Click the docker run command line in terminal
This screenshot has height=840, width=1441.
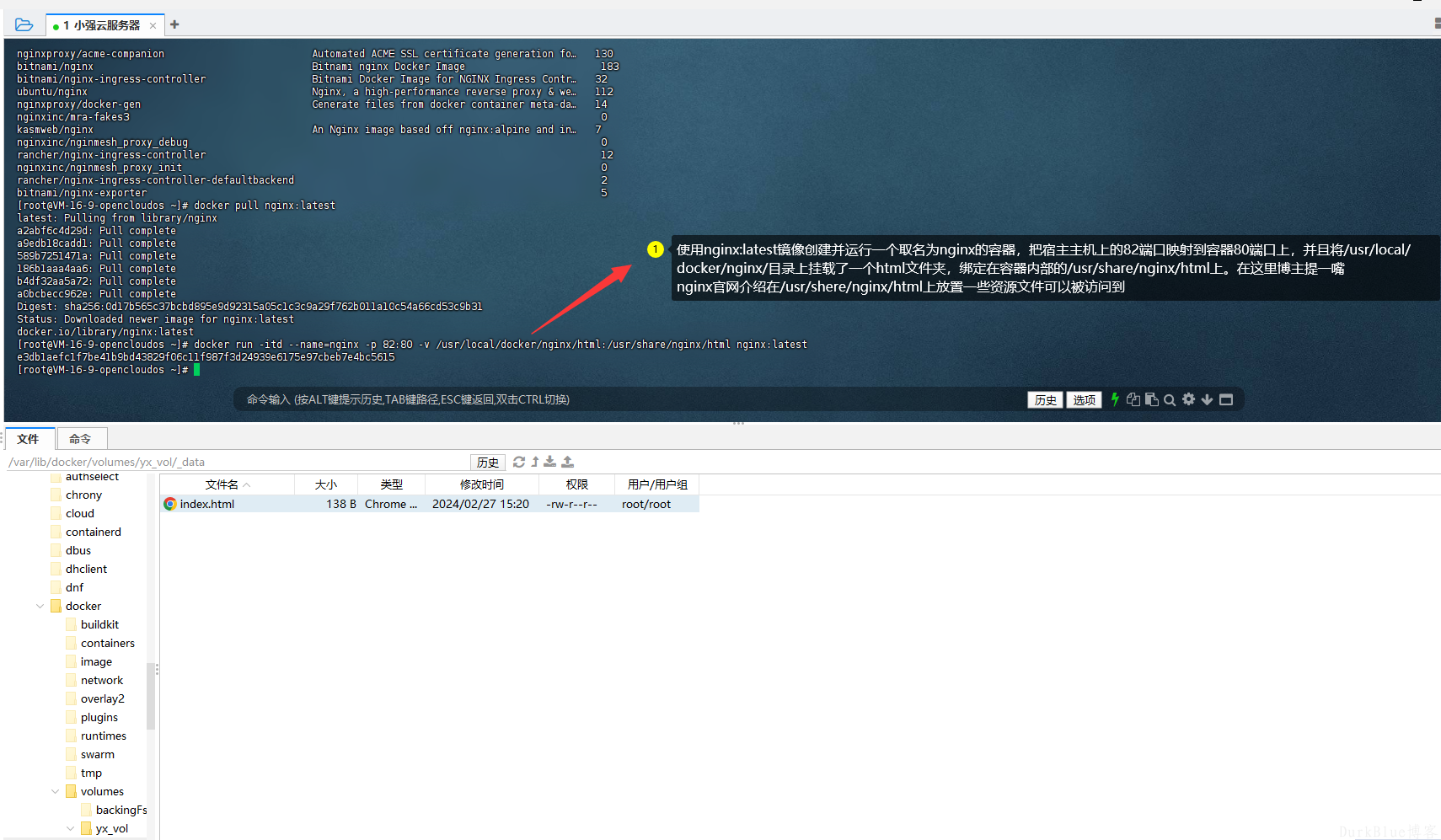click(x=412, y=345)
